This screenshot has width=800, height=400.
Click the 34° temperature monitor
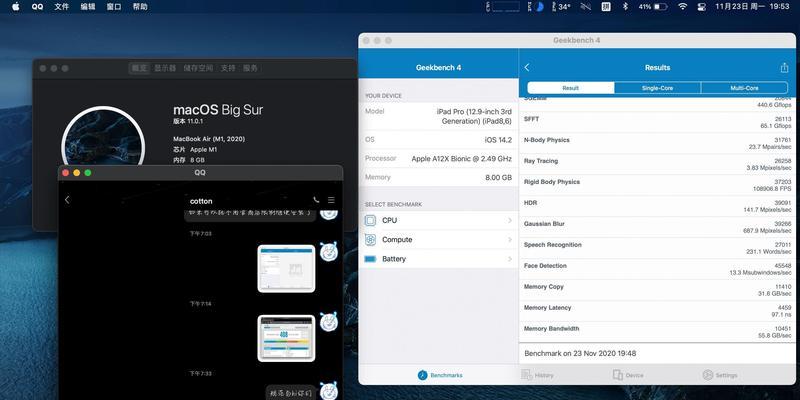[x=560, y=7]
